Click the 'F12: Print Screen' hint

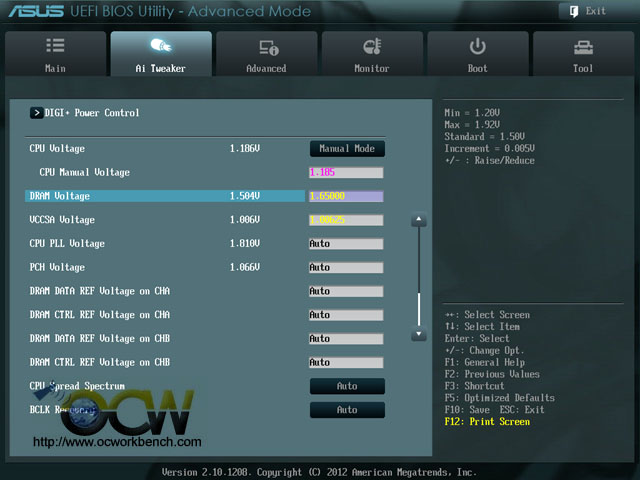[x=487, y=422]
